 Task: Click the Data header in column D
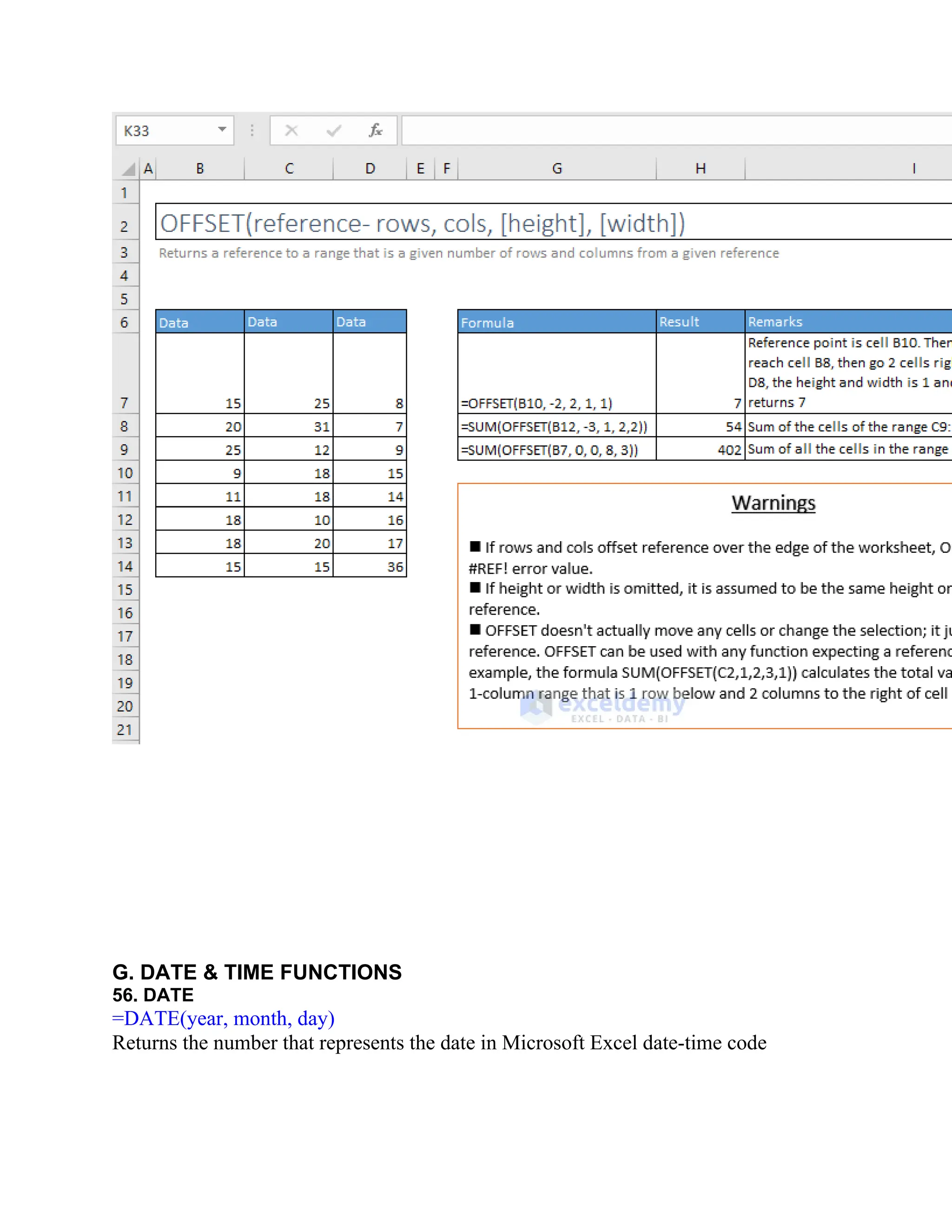click(x=370, y=322)
